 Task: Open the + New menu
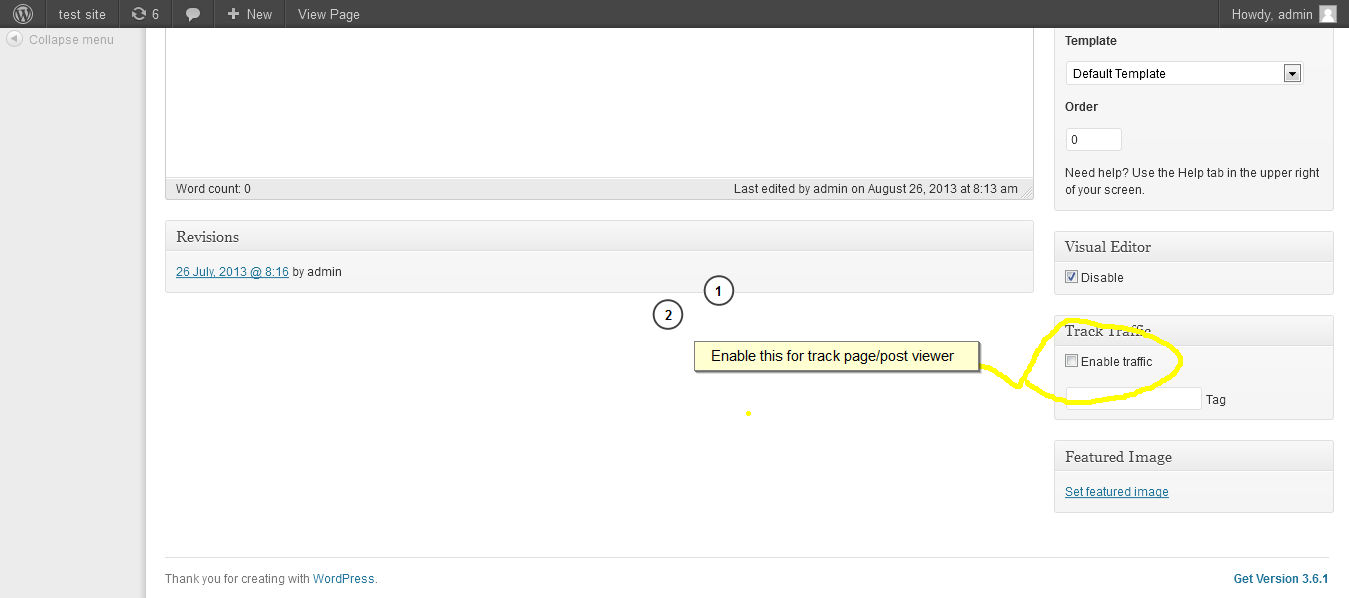pos(249,14)
